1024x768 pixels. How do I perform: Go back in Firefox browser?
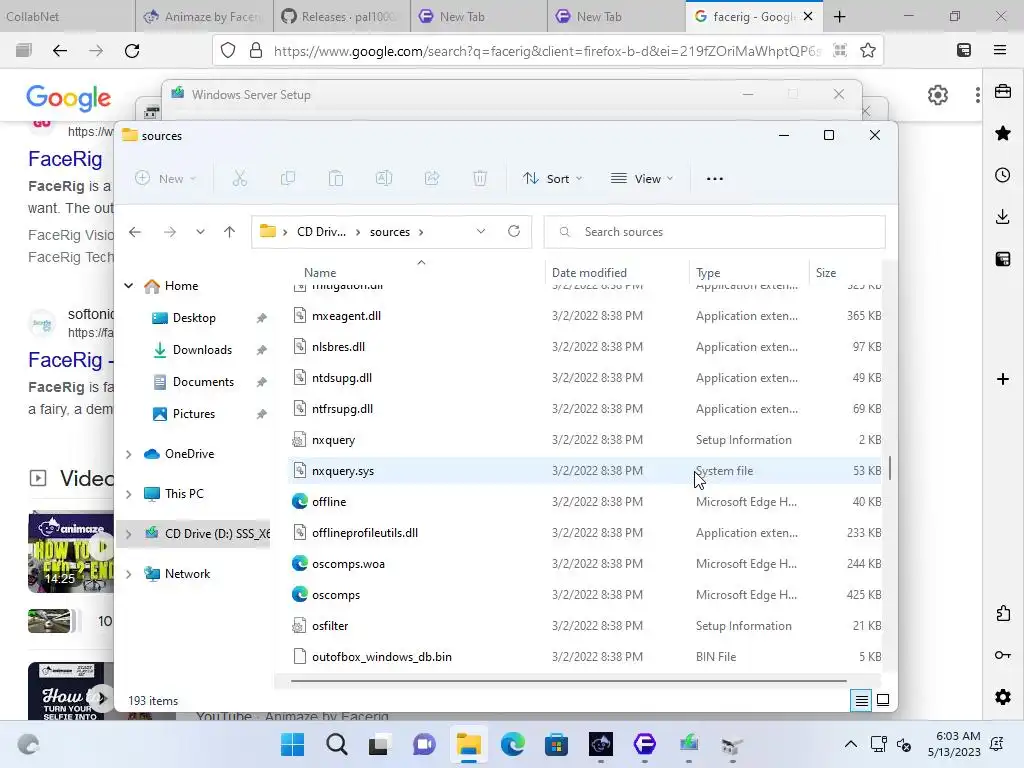(60, 50)
